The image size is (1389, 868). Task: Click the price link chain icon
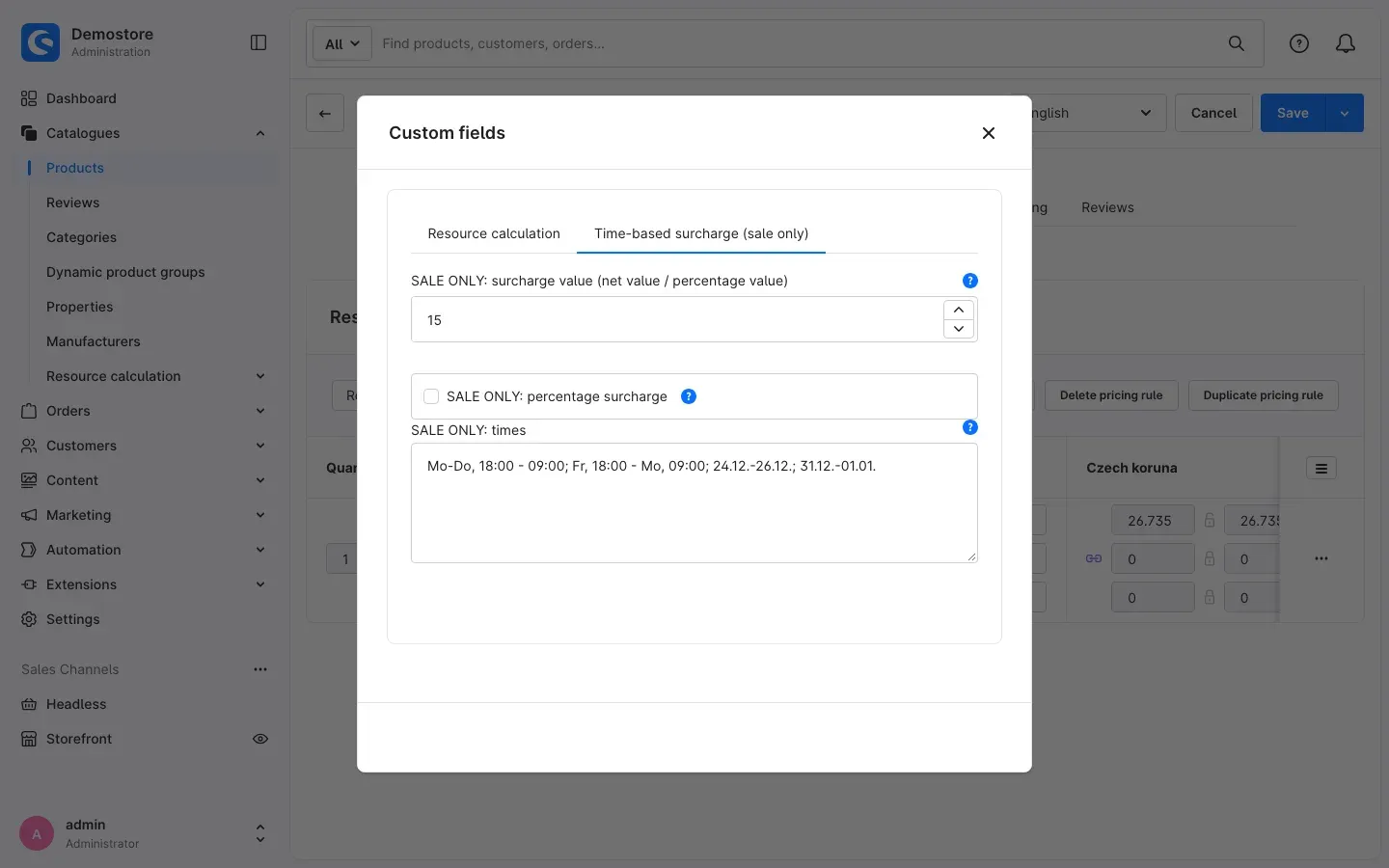point(1094,558)
